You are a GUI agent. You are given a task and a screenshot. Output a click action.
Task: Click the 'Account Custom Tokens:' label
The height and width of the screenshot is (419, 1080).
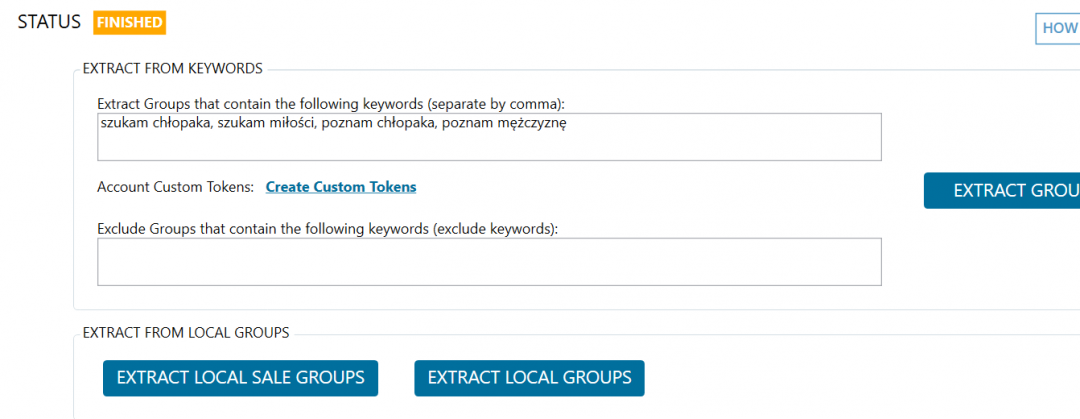175,187
